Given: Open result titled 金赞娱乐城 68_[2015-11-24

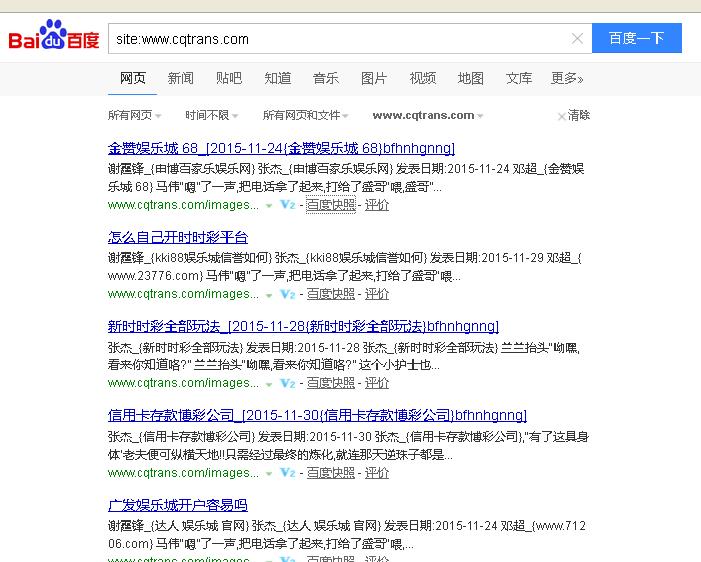Looking at the screenshot, I should (x=281, y=148).
